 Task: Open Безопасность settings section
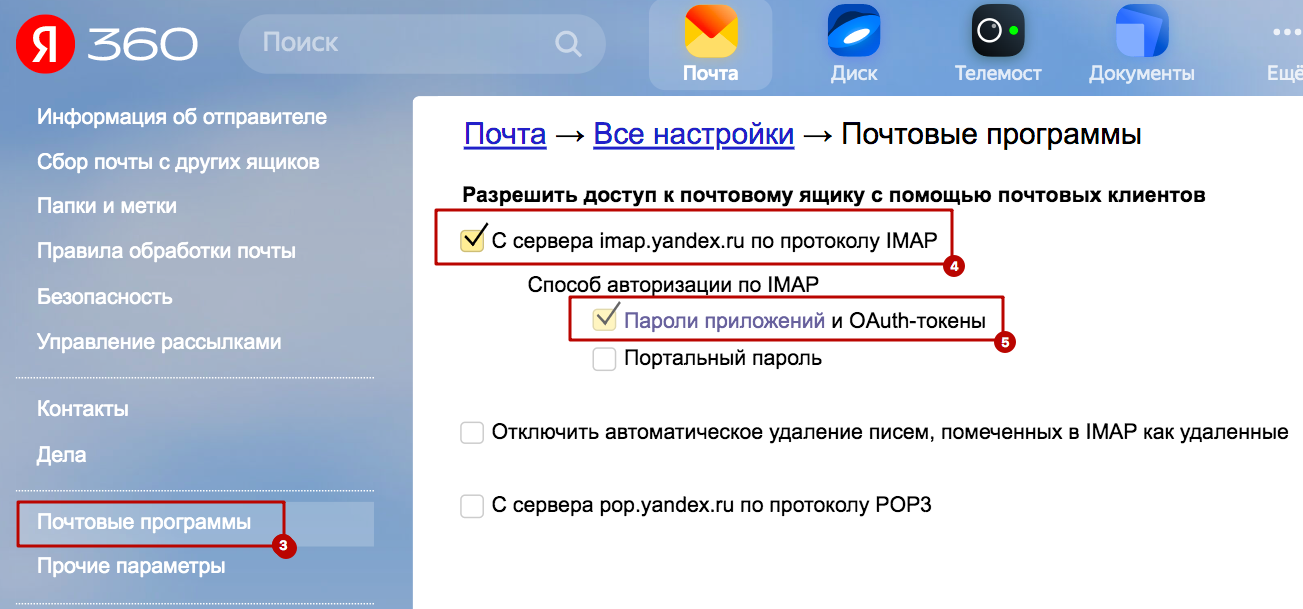[105, 297]
